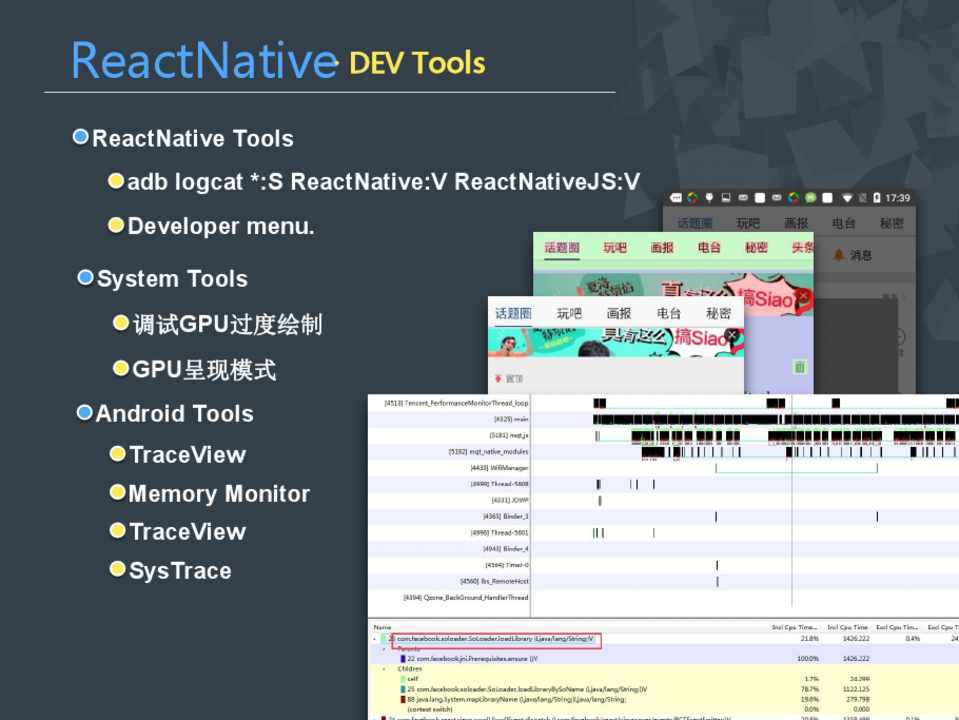Click the Name column header in profile table
Viewport: 959px width, 720px height.
click(x=383, y=627)
